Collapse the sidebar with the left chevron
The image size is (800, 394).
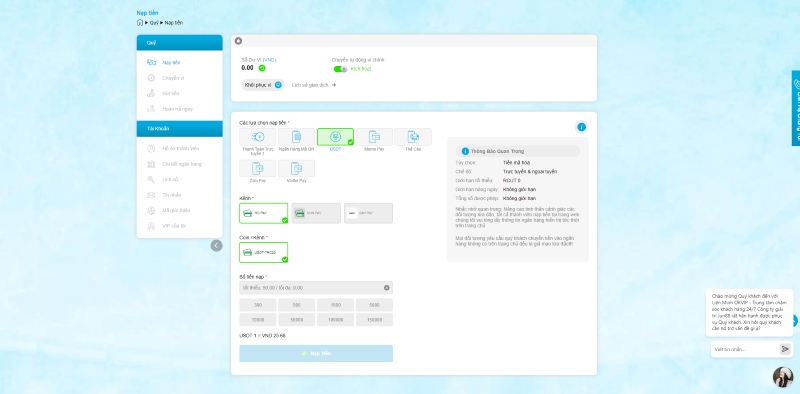tap(216, 246)
